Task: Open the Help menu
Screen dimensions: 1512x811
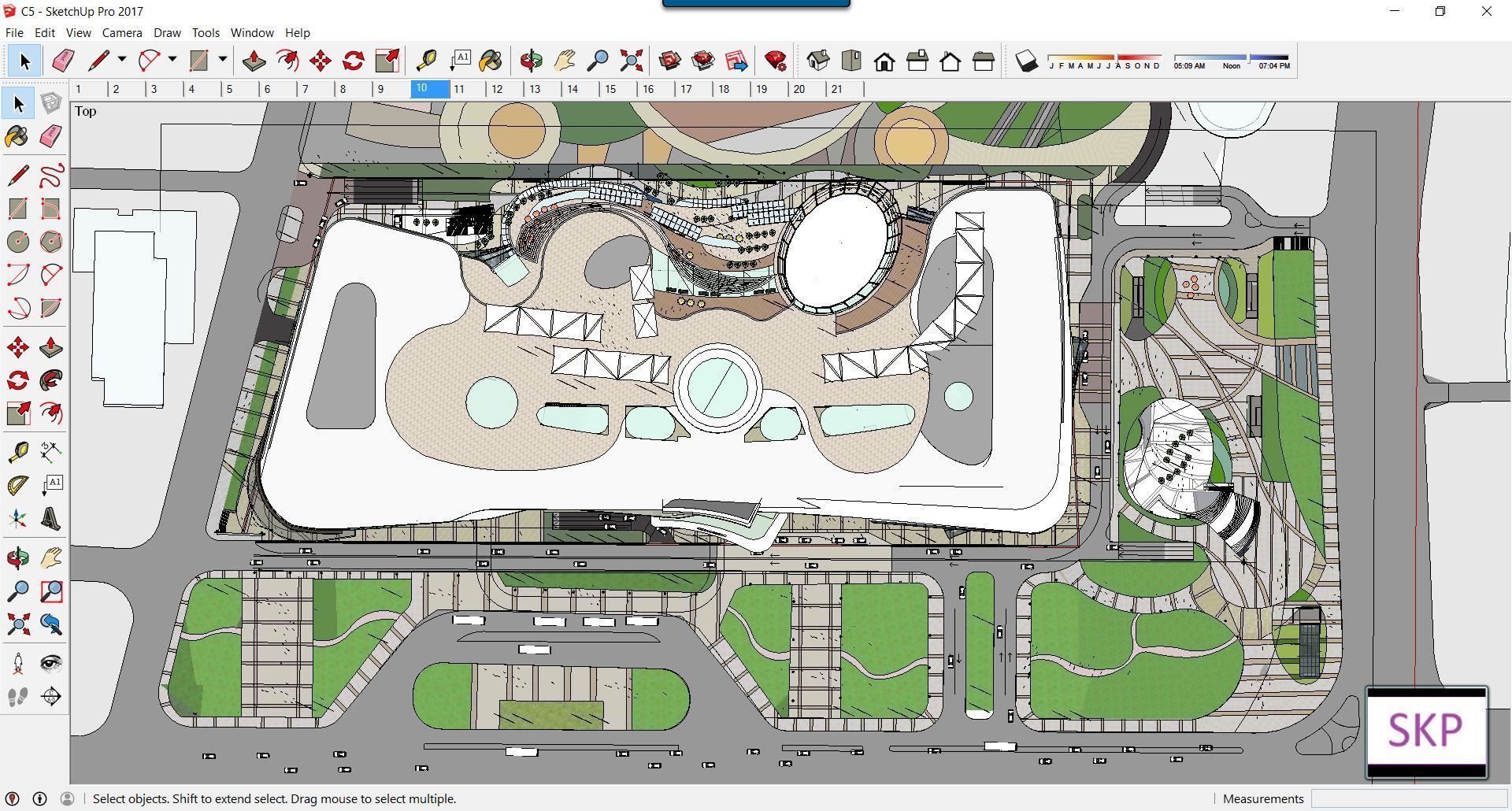Action: (x=297, y=33)
